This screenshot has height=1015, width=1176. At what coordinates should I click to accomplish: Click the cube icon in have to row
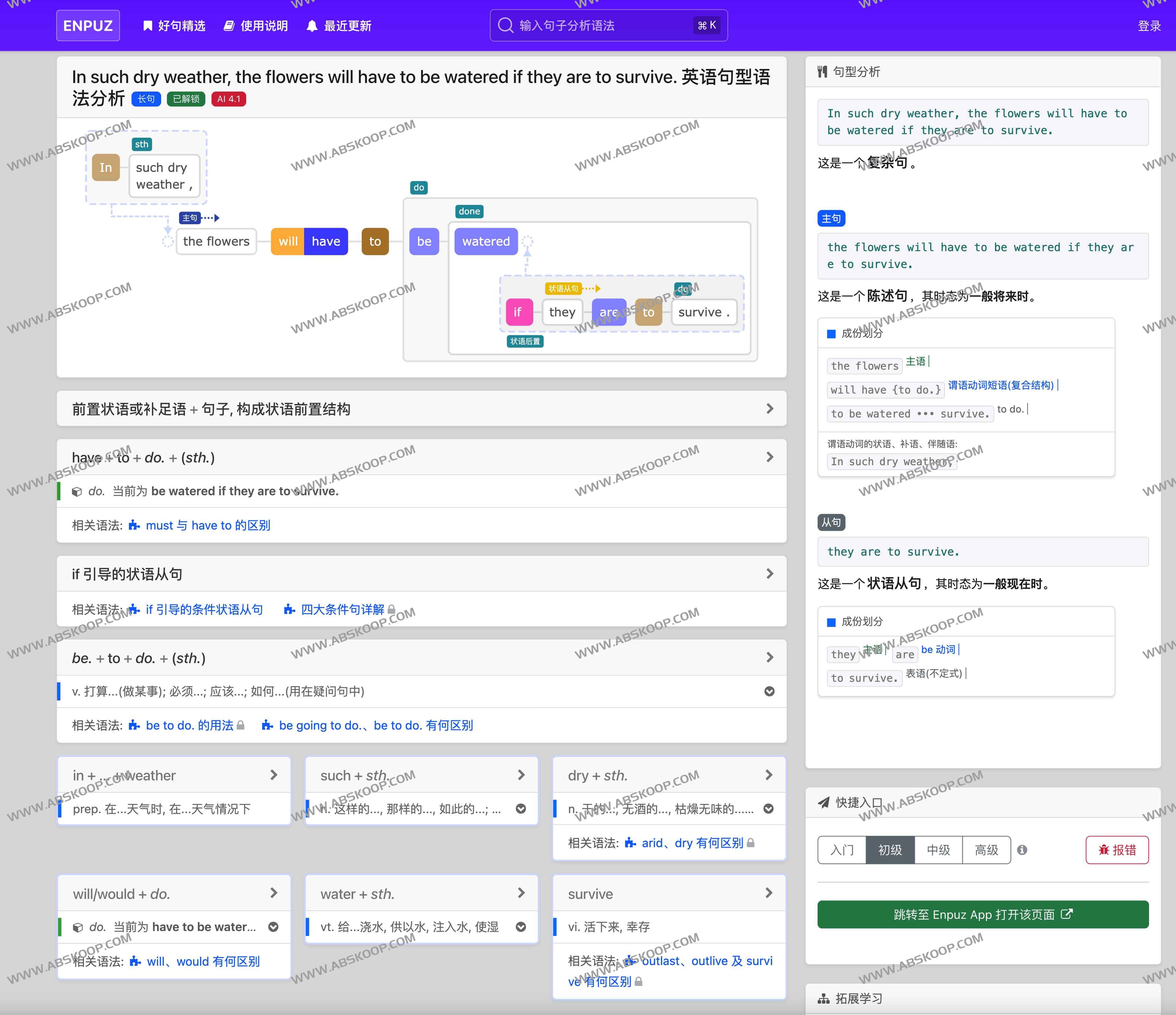click(77, 492)
